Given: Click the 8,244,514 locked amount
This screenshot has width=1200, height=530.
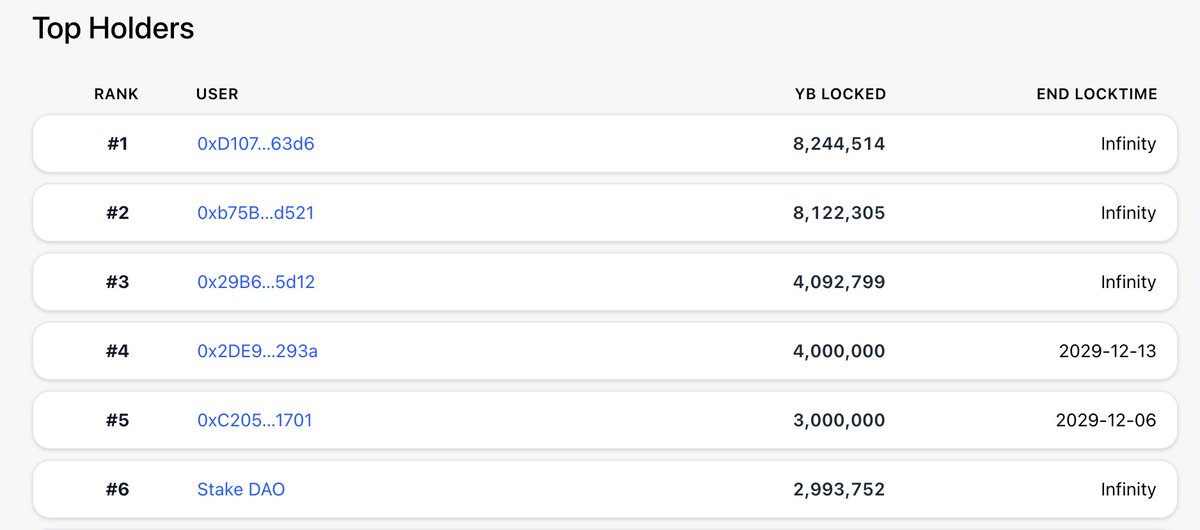Looking at the screenshot, I should coord(839,144).
